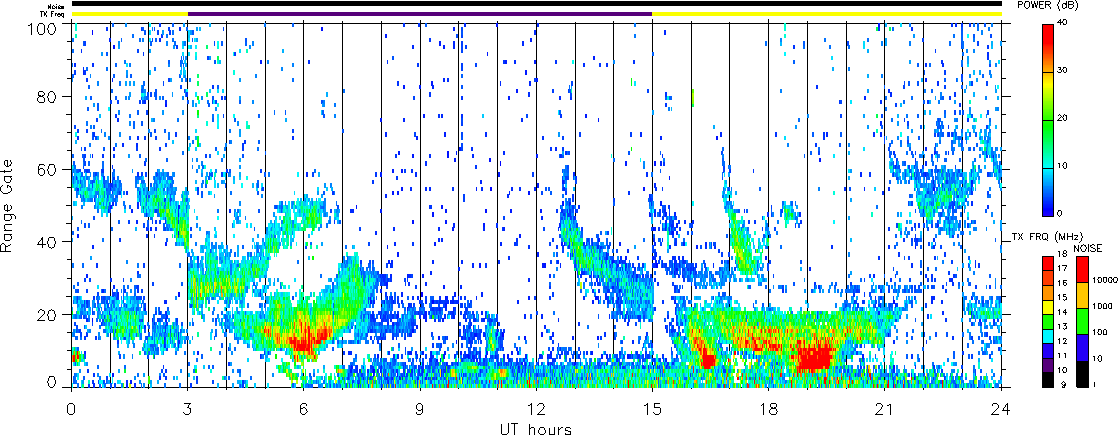Click the "16" tick on TX FRQ legend
Screen dimensions: 1118x435
click(1062, 283)
